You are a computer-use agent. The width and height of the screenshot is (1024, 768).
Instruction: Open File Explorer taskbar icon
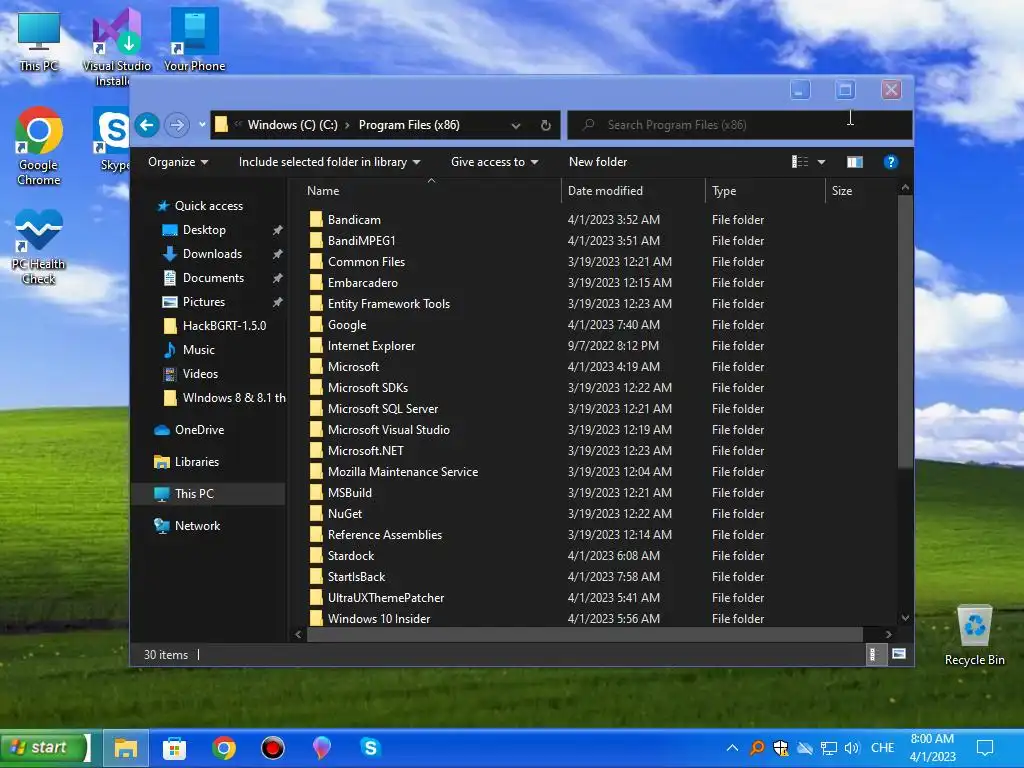click(126, 748)
